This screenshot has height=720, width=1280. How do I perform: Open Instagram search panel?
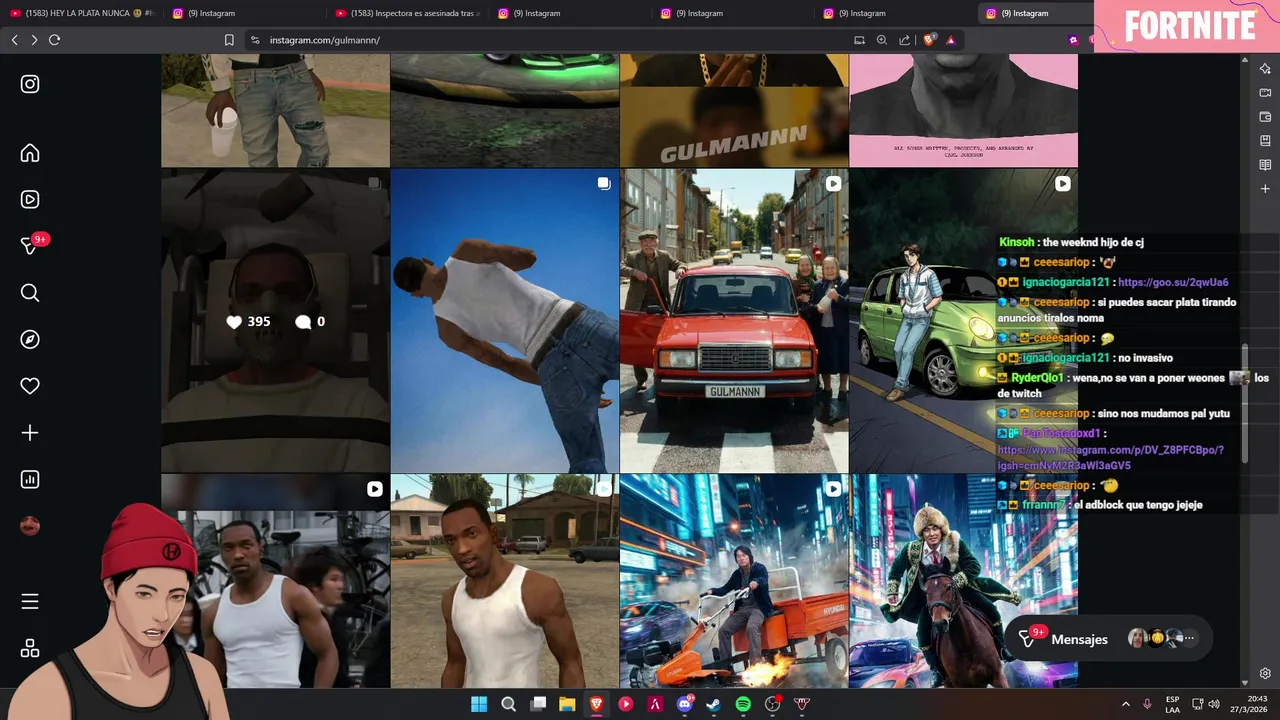coord(30,293)
